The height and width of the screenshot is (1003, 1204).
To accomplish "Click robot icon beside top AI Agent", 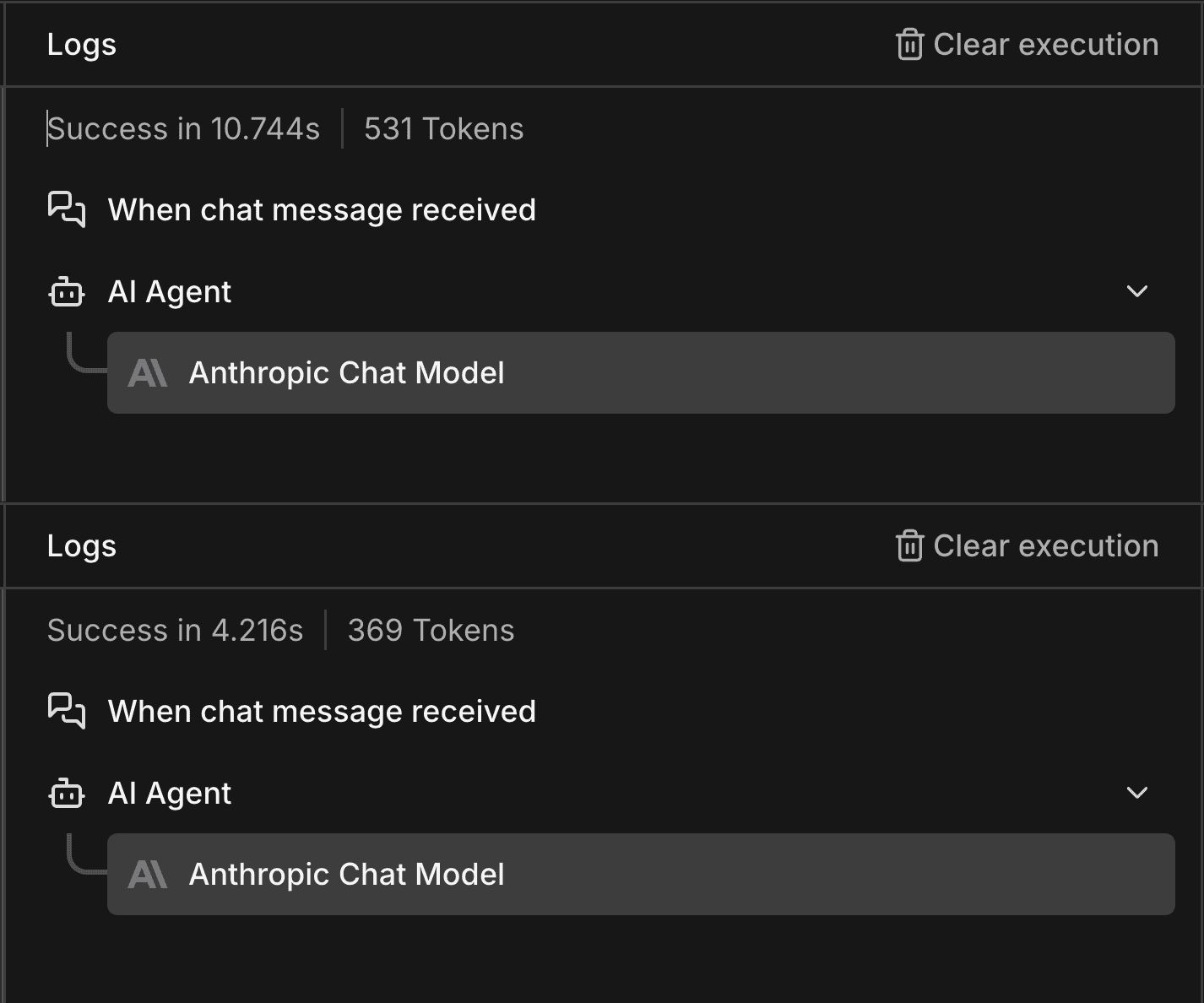I will [67, 292].
